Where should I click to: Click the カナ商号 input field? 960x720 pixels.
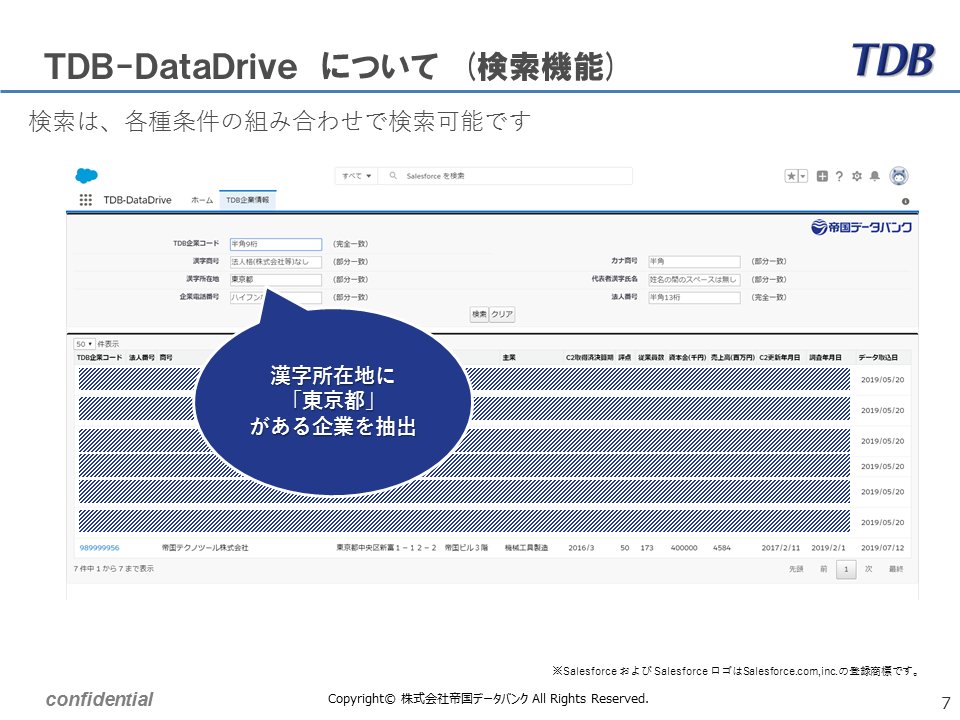(x=694, y=261)
